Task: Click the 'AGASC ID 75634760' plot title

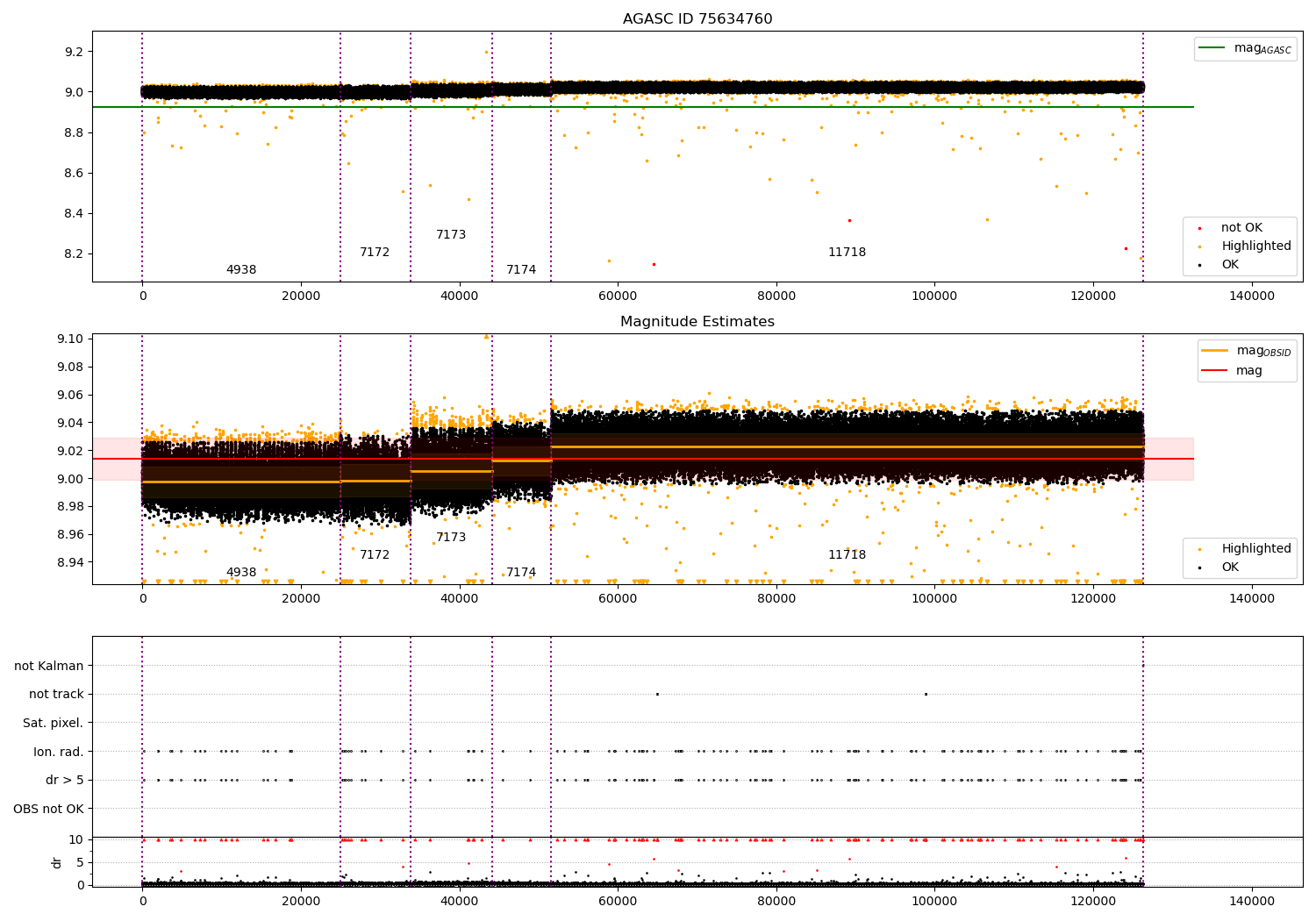Action: coord(697,19)
